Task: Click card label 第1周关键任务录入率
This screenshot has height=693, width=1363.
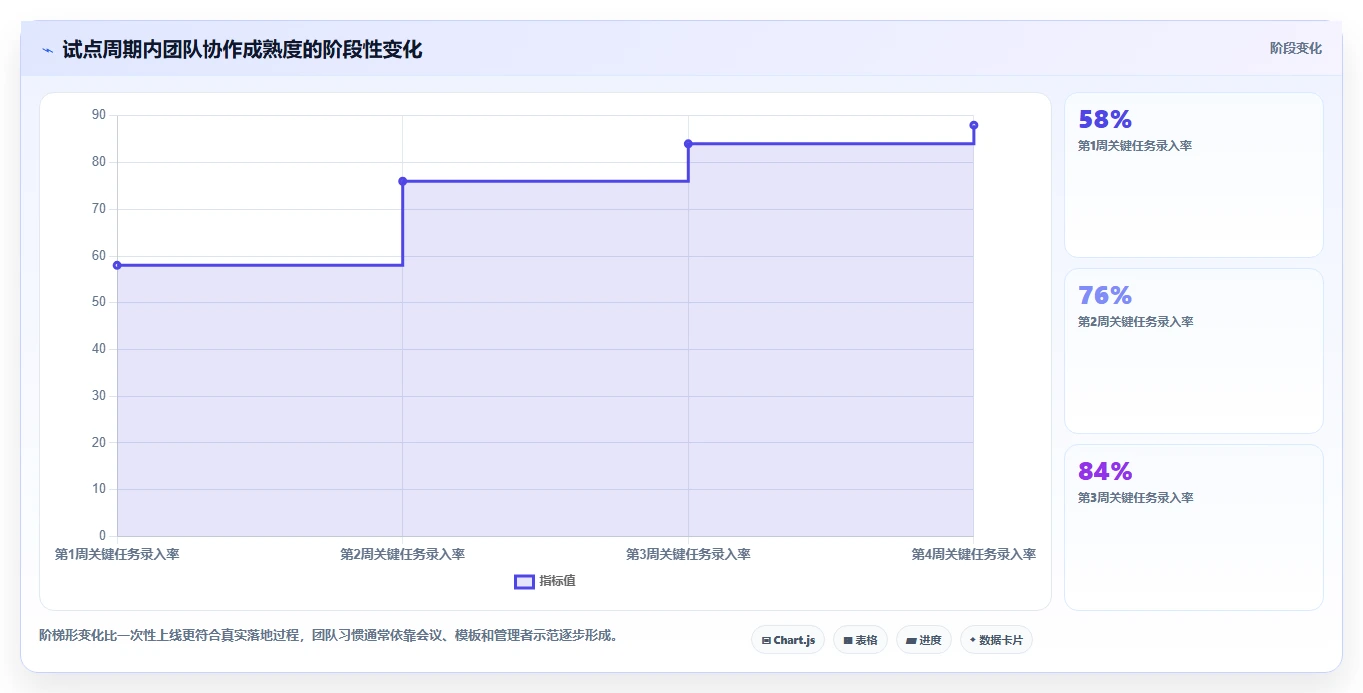Action: [1135, 146]
